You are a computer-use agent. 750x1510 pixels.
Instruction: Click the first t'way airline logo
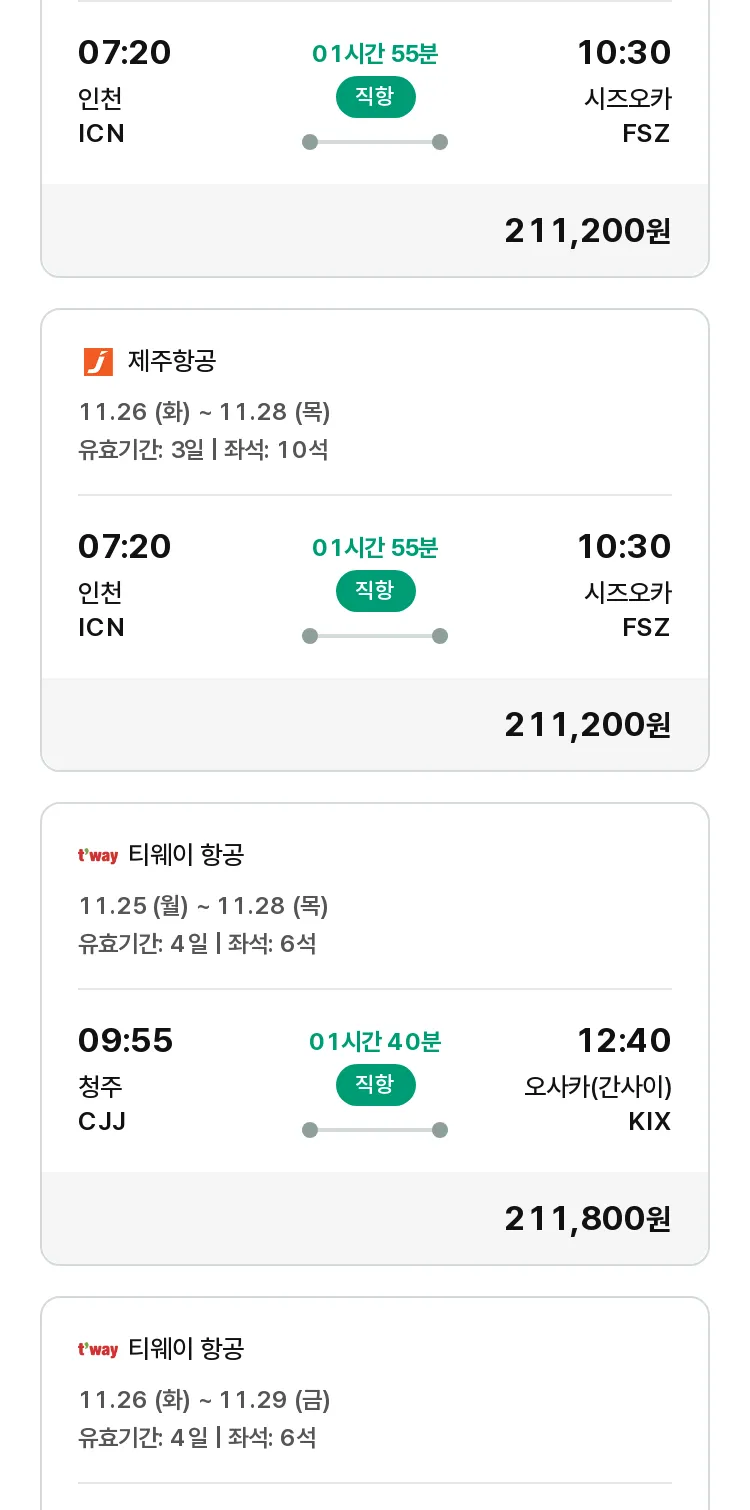coord(98,855)
